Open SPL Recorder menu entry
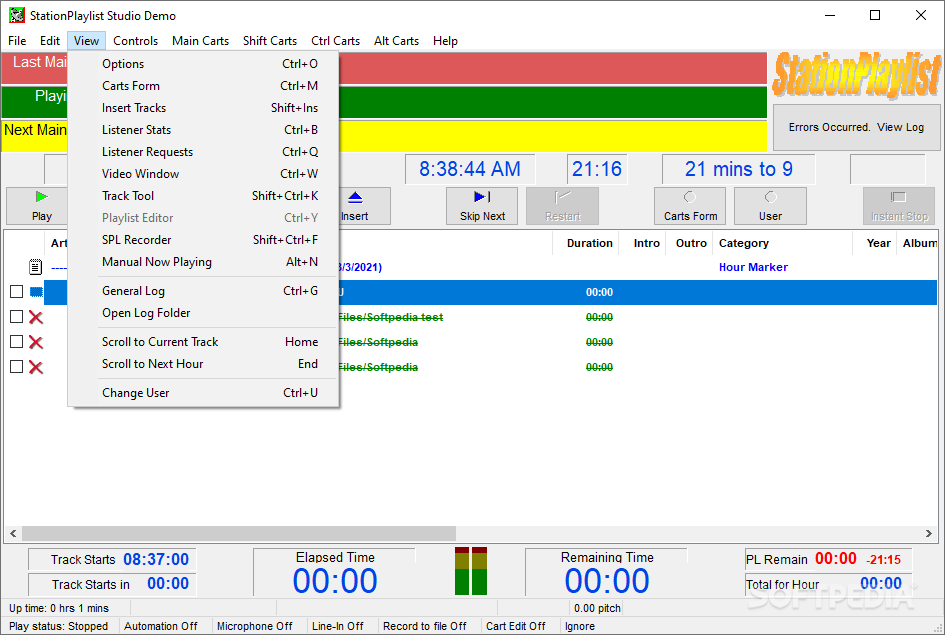Screen dimensions: 945x635 (x=204, y=240)
